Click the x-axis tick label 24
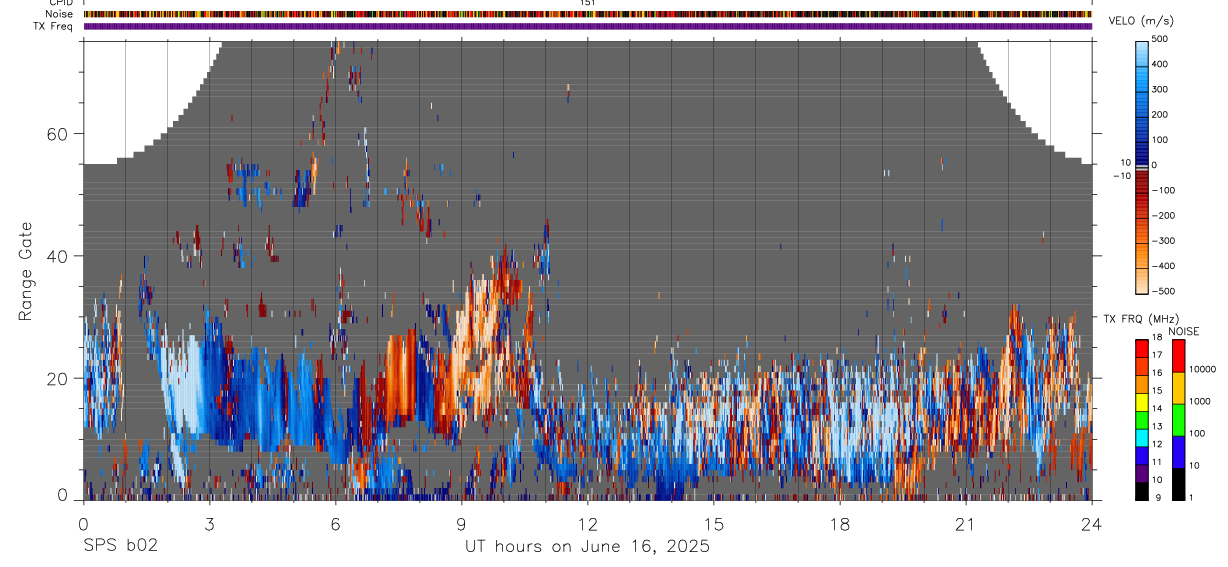1228x567 pixels. [x=1092, y=524]
